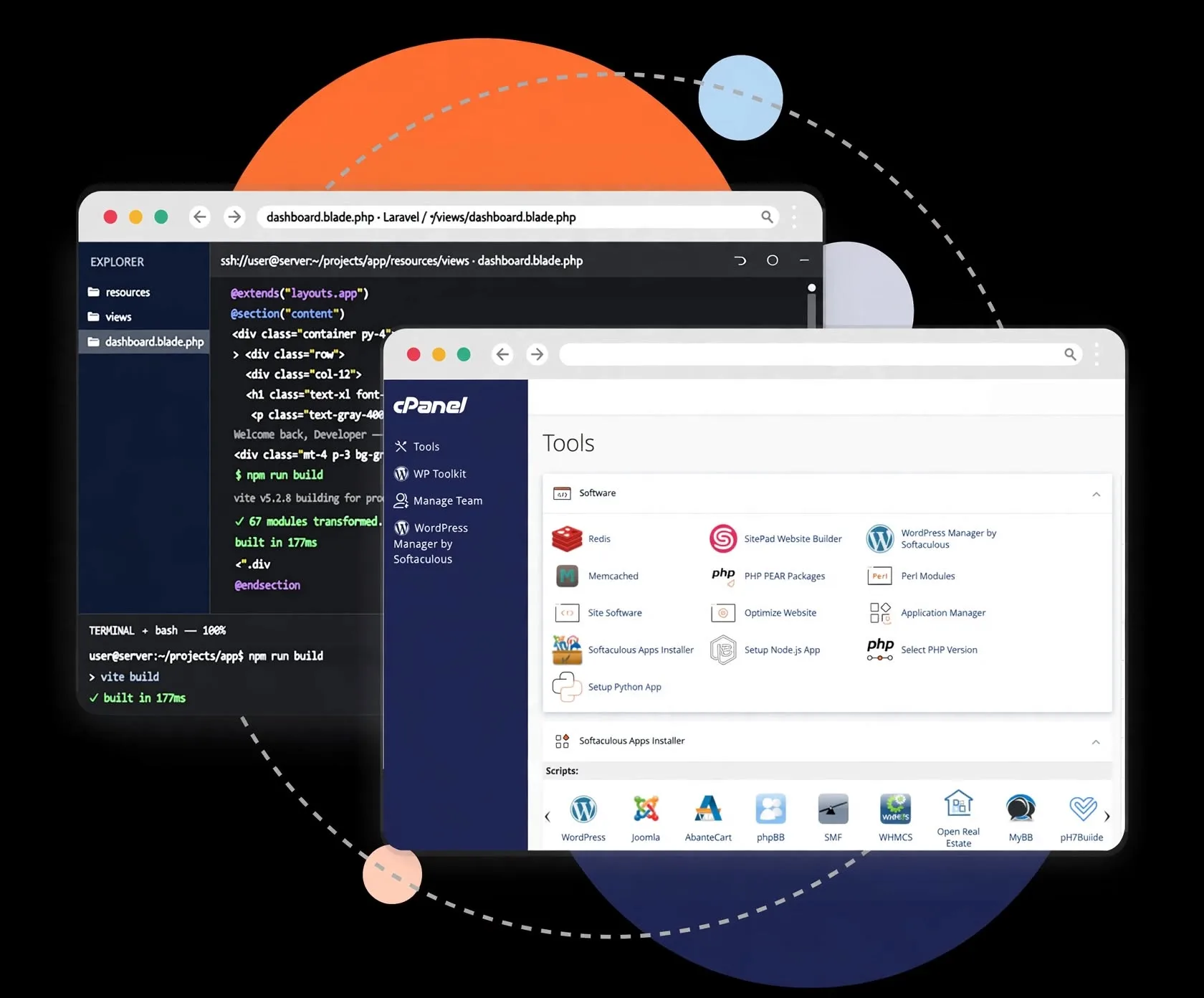Click search icon in editor window address bar

(x=767, y=217)
